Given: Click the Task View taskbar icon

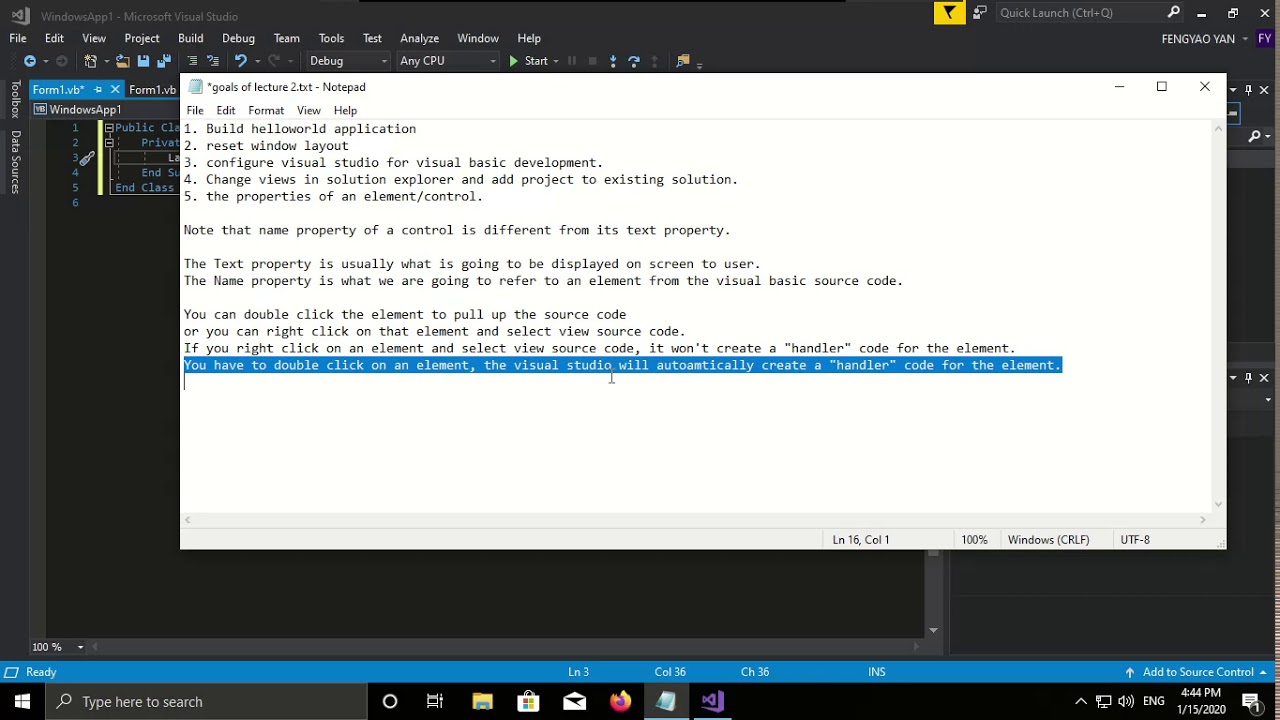Looking at the screenshot, I should tap(435, 701).
